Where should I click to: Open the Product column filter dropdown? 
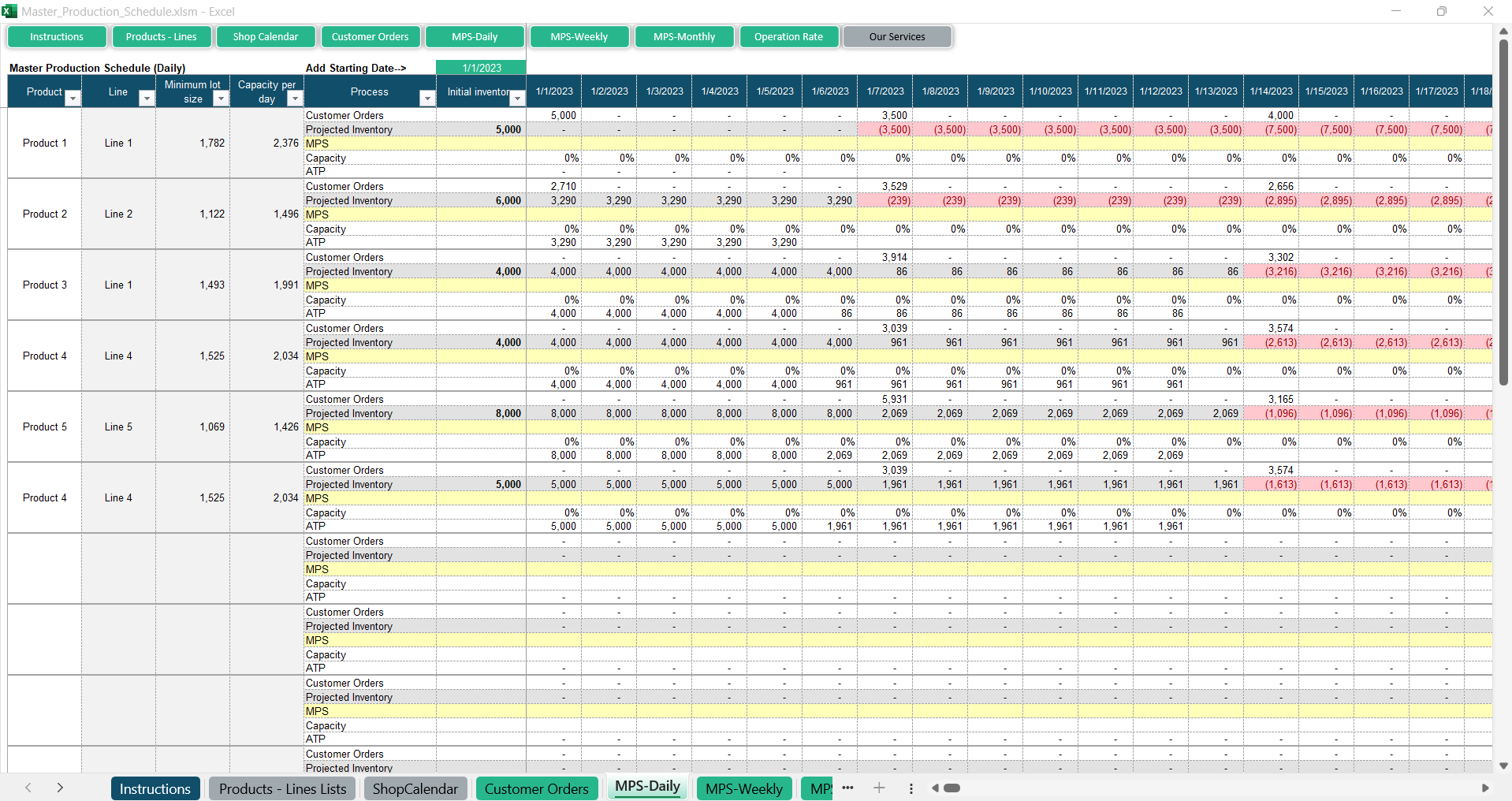pyautogui.click(x=73, y=99)
